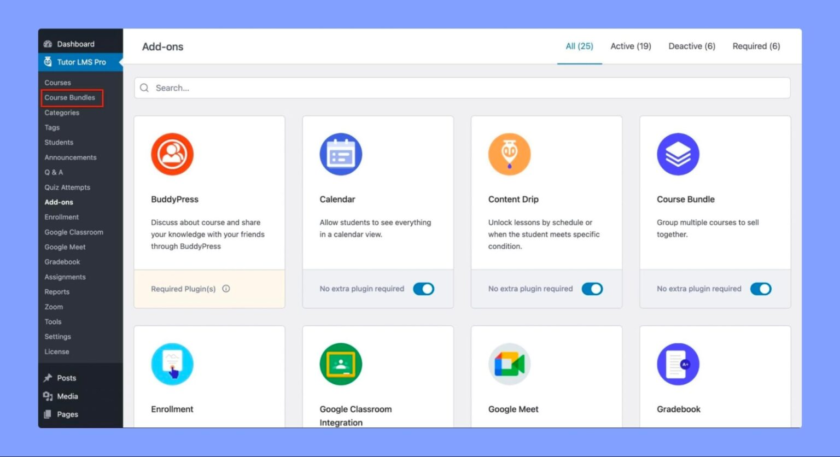Click the Course Bundle stacked layers icon
This screenshot has height=457, width=840.
coord(678,155)
